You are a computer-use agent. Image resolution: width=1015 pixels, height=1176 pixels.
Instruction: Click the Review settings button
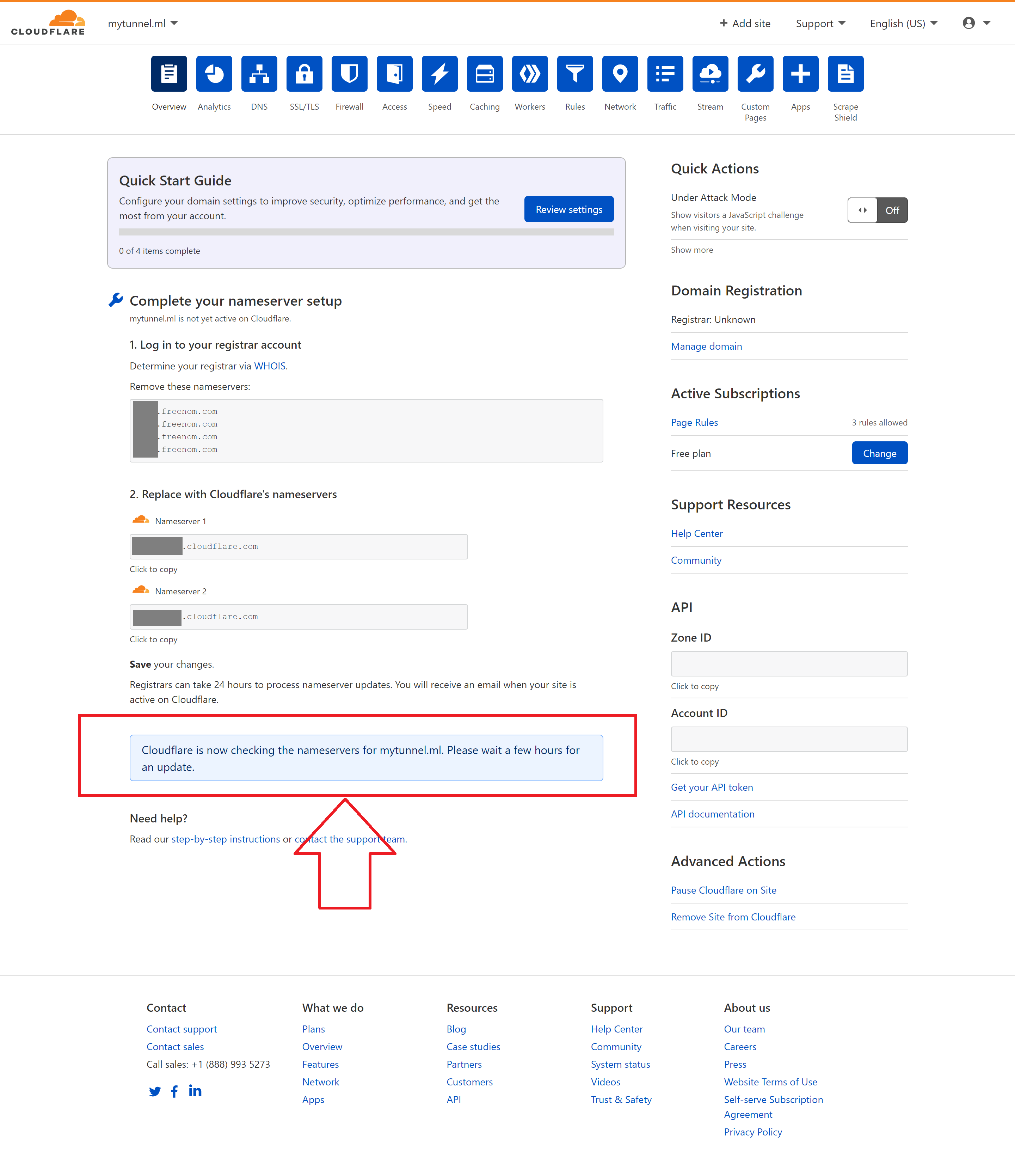(568, 209)
